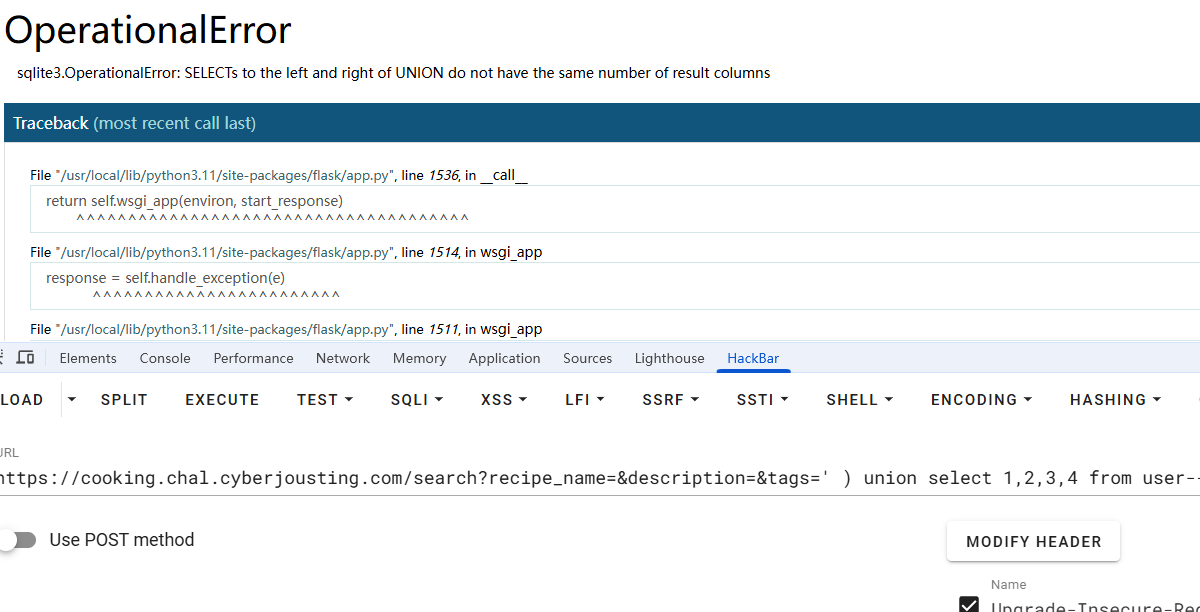The height and width of the screenshot is (612, 1200).
Task: Open the LOAD split-button dropdown arrow
Action: (72, 400)
